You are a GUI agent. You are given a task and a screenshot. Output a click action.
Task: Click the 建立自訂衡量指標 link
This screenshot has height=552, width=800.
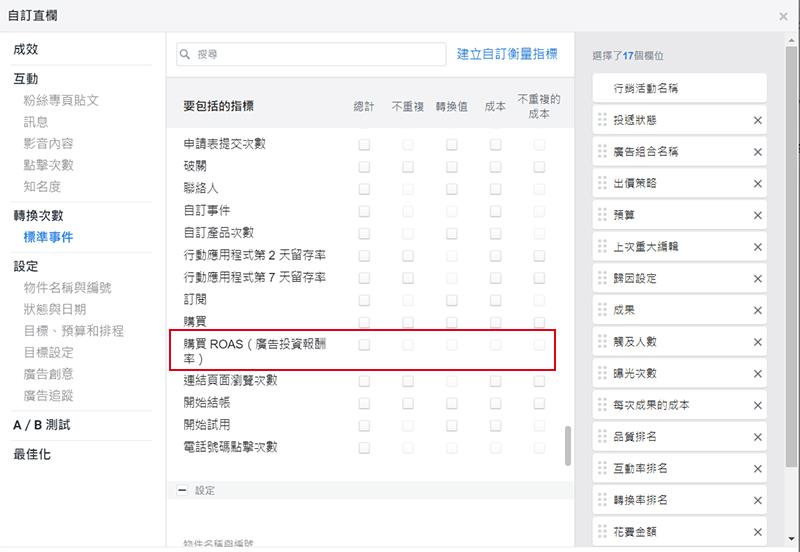click(507, 54)
